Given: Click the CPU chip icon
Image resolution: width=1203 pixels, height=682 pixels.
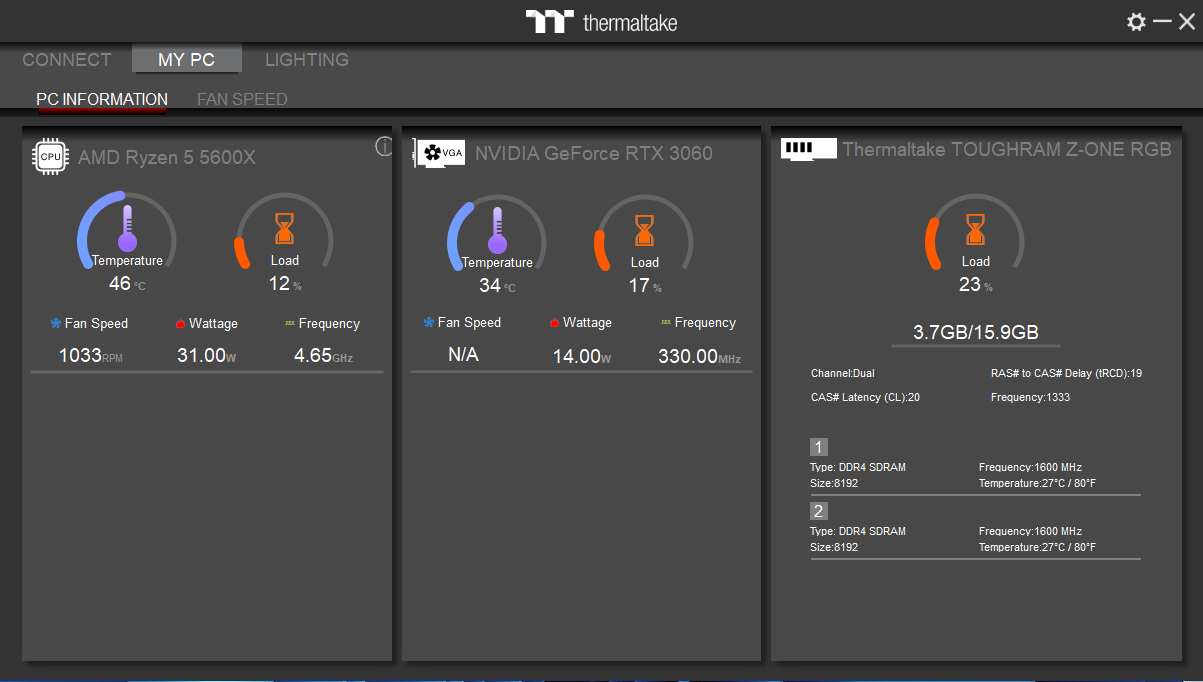Looking at the screenshot, I should [x=50, y=157].
